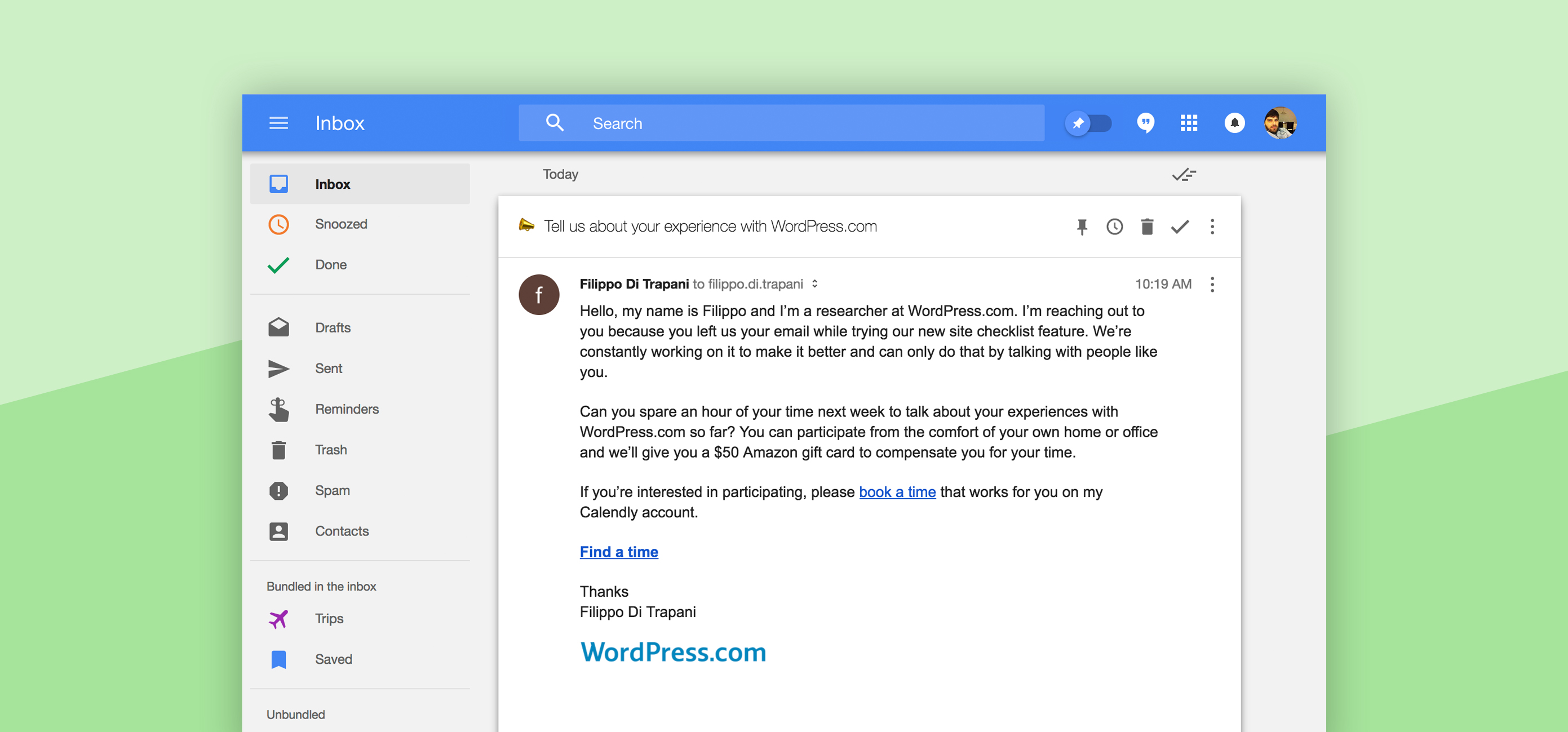Open the notifications bell

(1234, 123)
